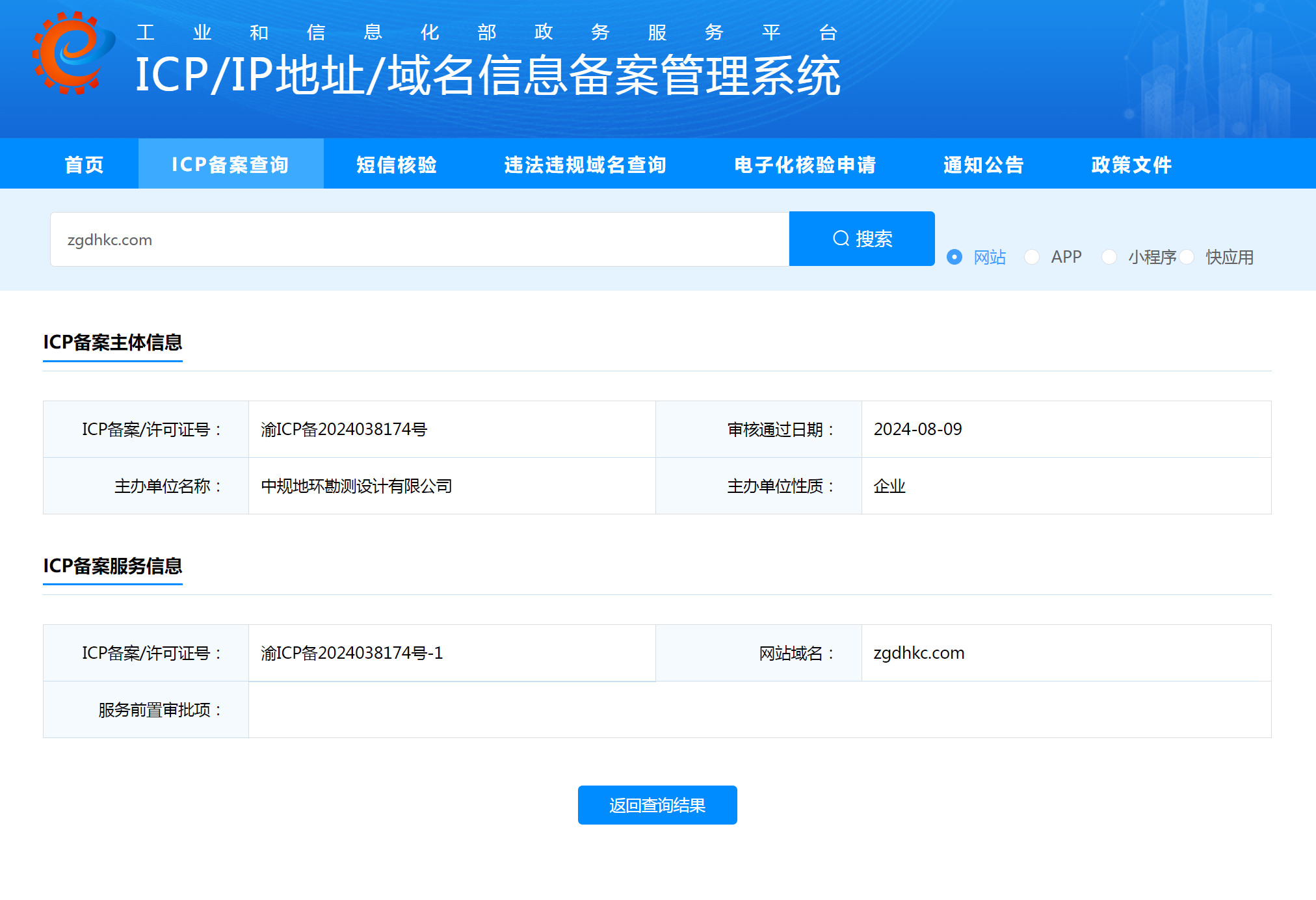Switch to ICP备案查询 tab
The image size is (1316, 900).
230,165
